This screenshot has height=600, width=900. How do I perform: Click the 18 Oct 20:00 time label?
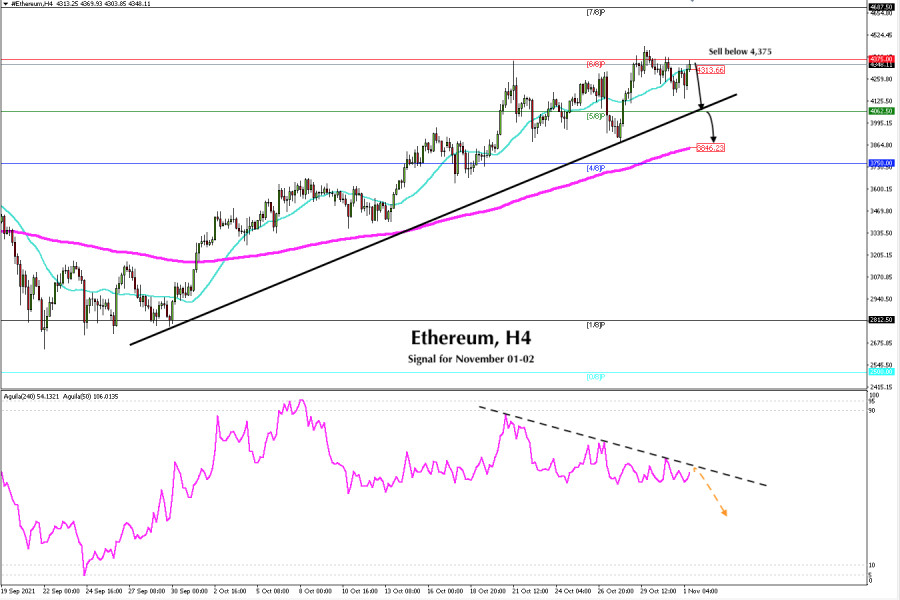pos(488,591)
